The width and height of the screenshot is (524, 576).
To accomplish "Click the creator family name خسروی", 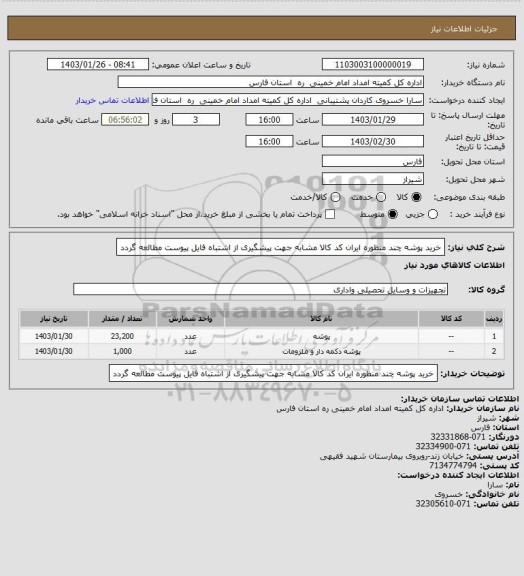I will click(449, 494).
